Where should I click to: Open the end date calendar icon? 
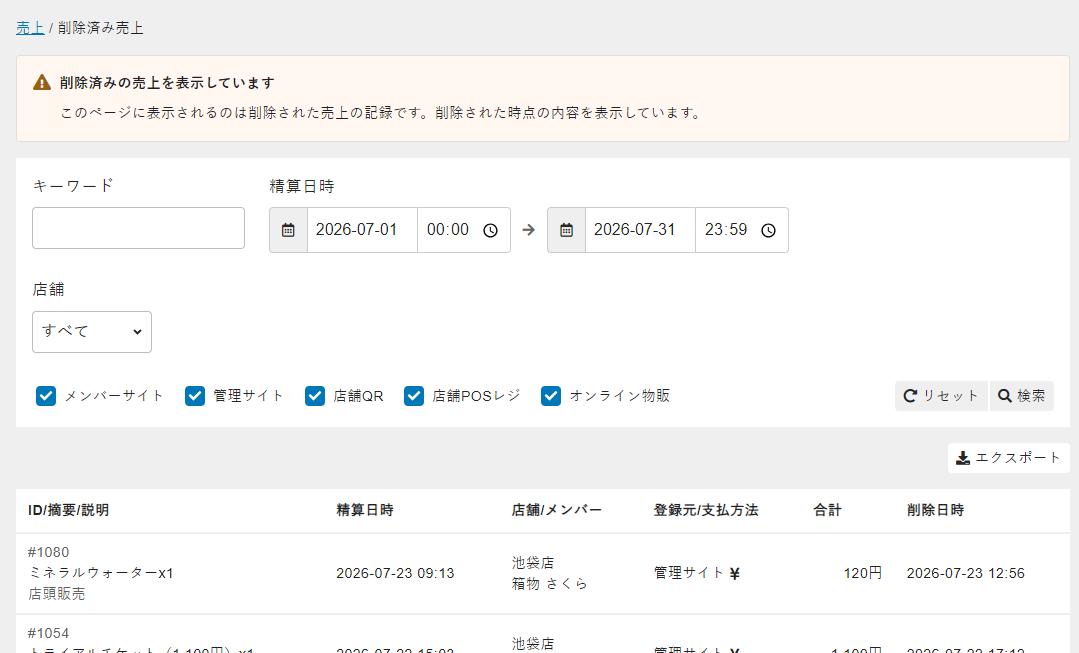[566, 230]
